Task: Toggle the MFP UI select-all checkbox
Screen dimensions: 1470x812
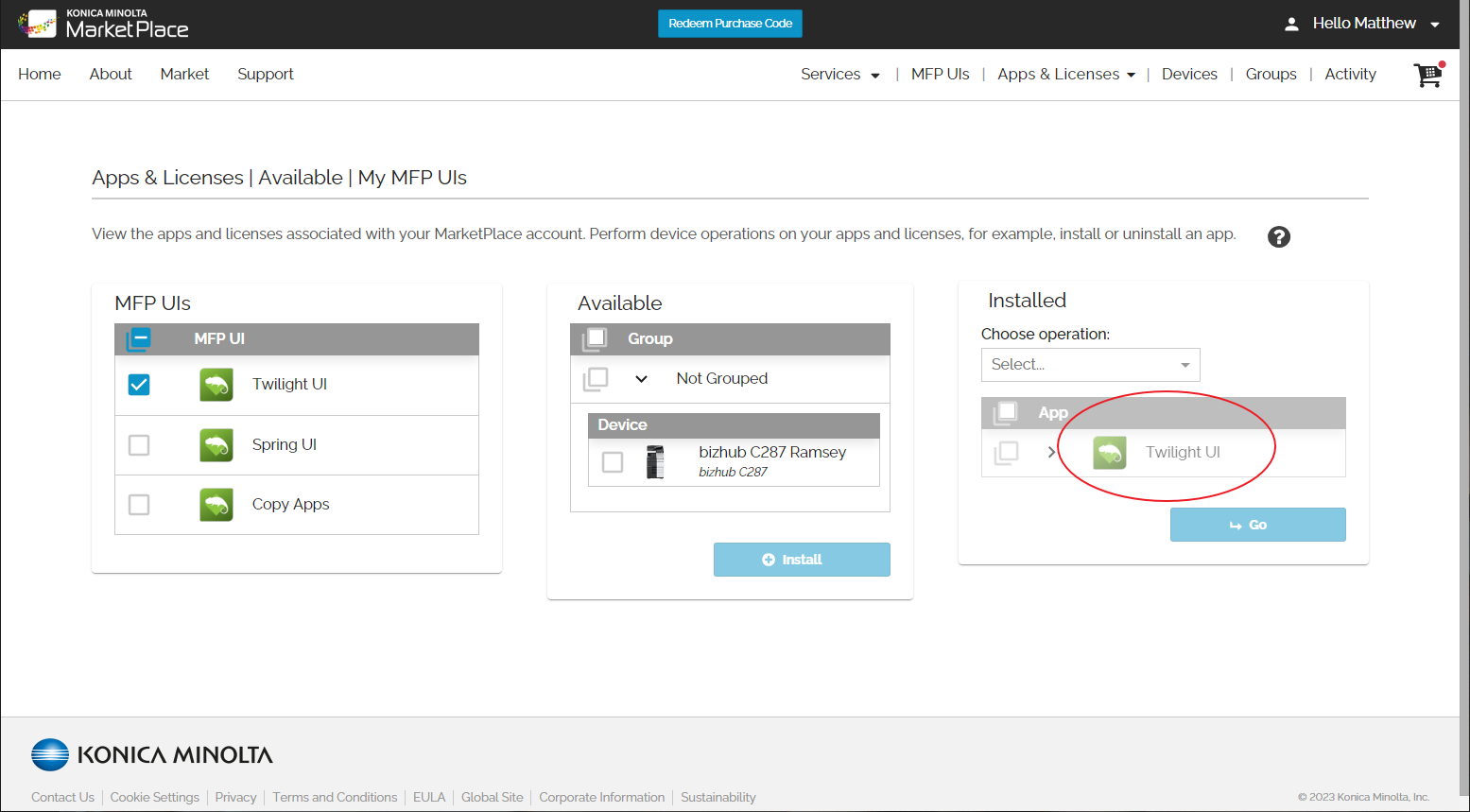Action: point(139,338)
